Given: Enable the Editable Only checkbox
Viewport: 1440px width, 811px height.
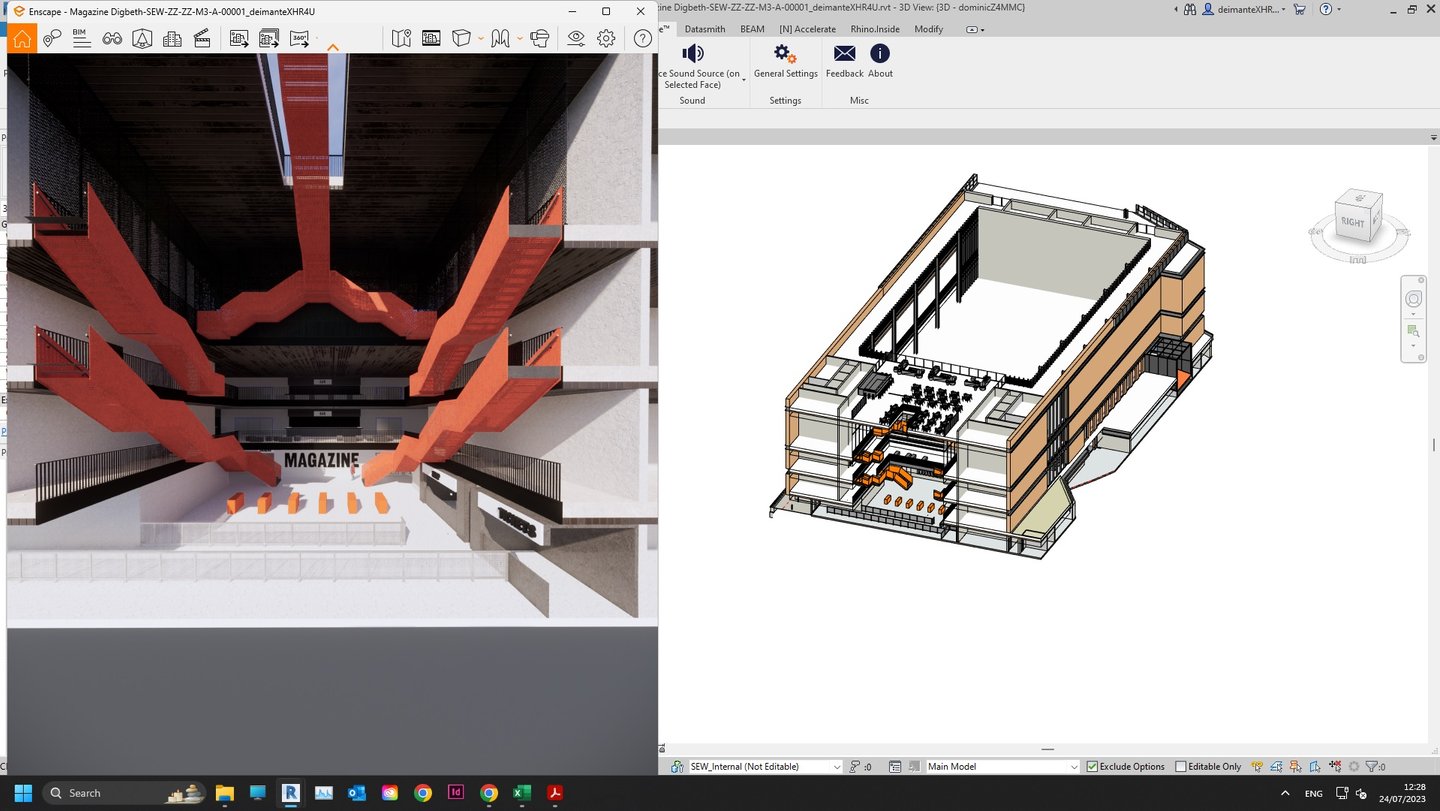Looking at the screenshot, I should (1181, 767).
